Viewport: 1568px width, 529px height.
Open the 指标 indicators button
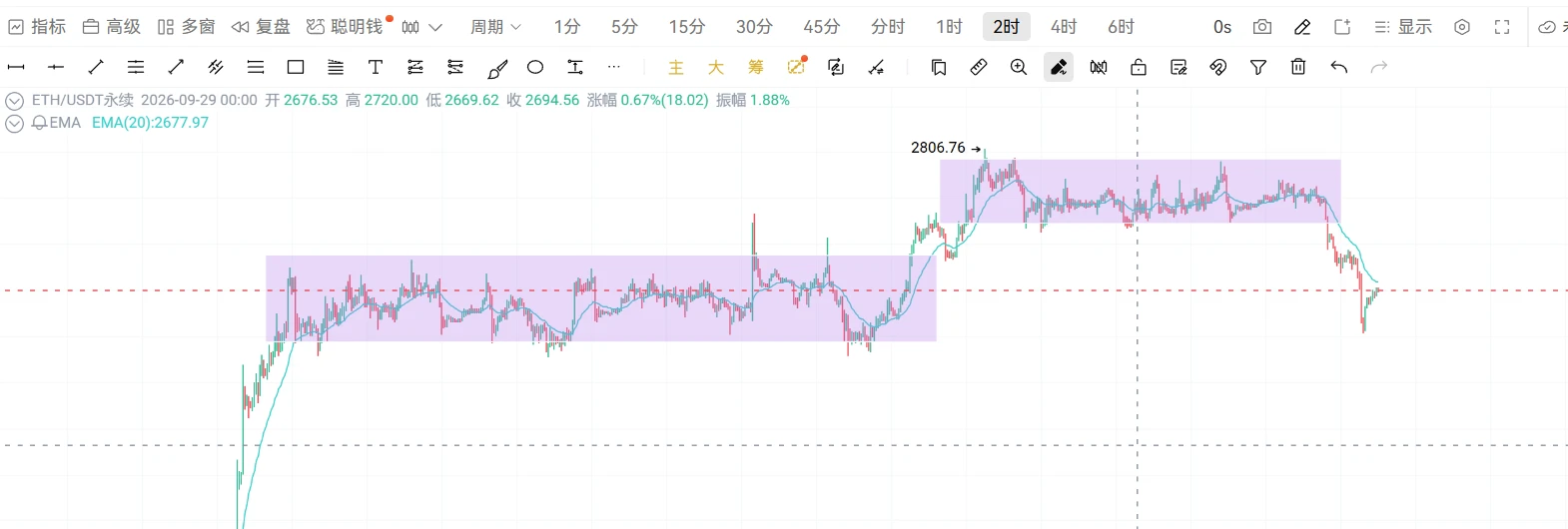coord(37,27)
